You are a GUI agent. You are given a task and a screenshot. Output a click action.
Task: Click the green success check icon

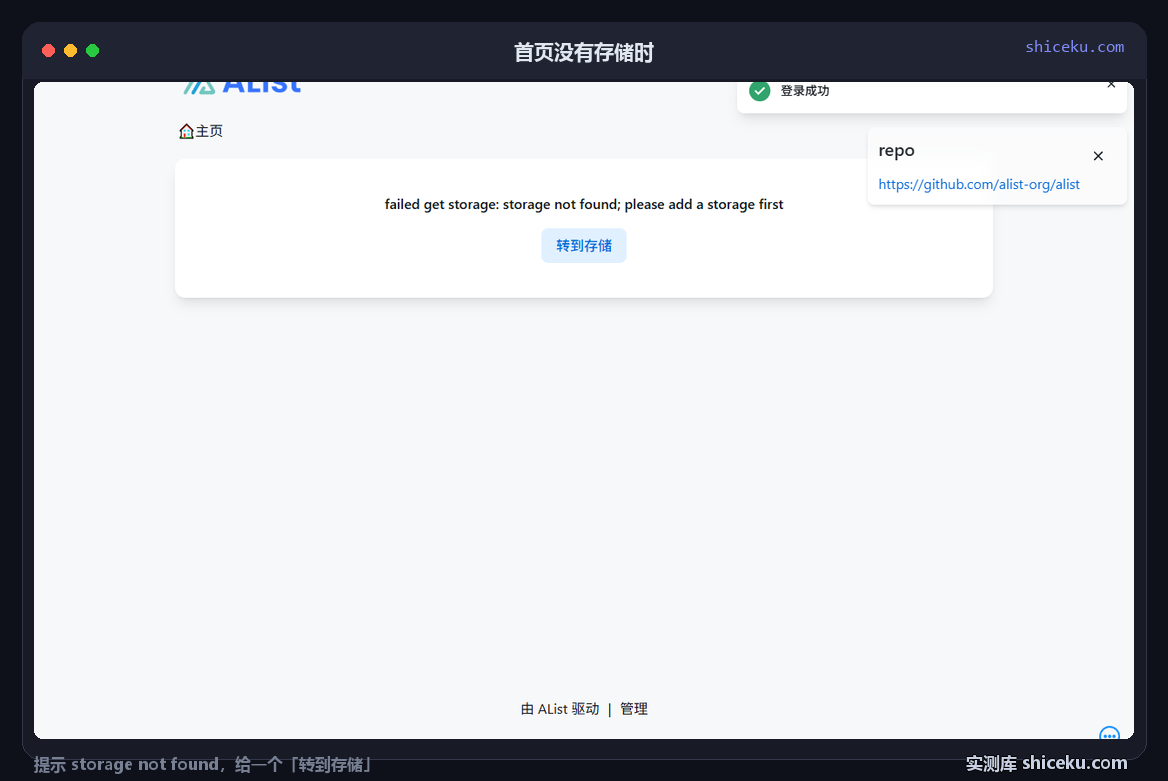pos(760,91)
